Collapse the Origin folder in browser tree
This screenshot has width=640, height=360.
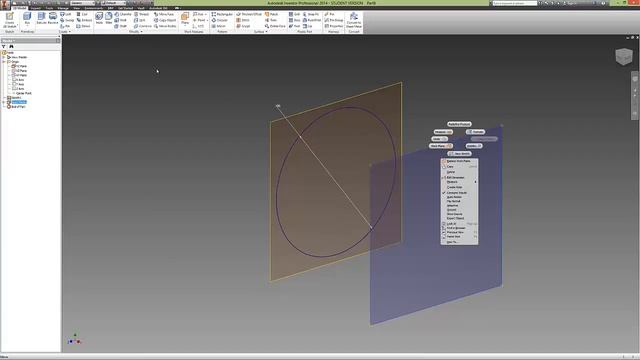(x=4, y=62)
